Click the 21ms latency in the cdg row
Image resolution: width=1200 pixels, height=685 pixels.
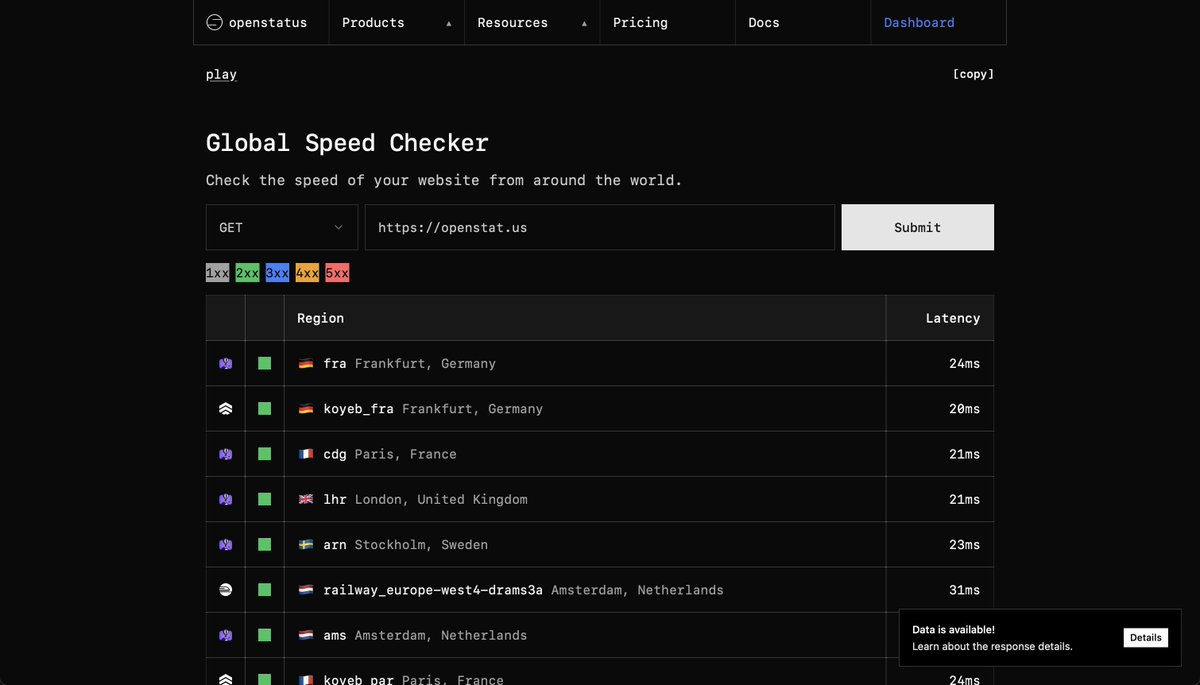pyautogui.click(x=965, y=454)
